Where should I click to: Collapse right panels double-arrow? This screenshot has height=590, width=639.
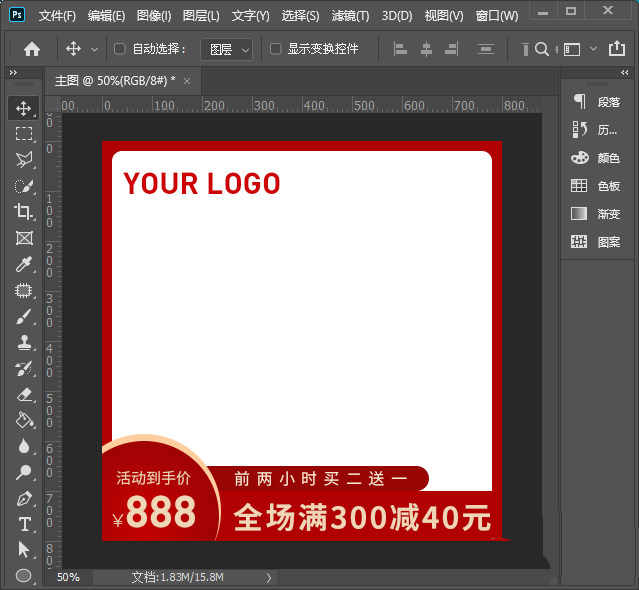[624, 73]
